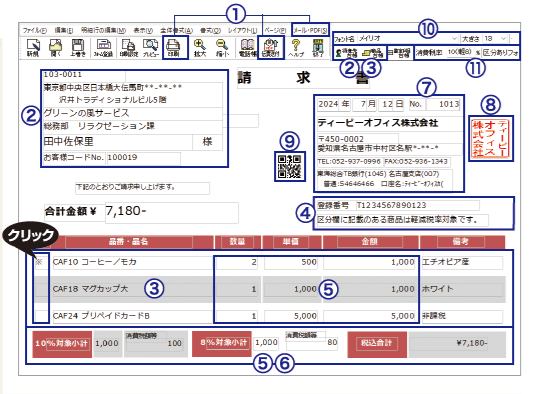Click the invoice number field 1013
Image resolution: width=537 pixels, height=394 pixels.
(x=443, y=104)
